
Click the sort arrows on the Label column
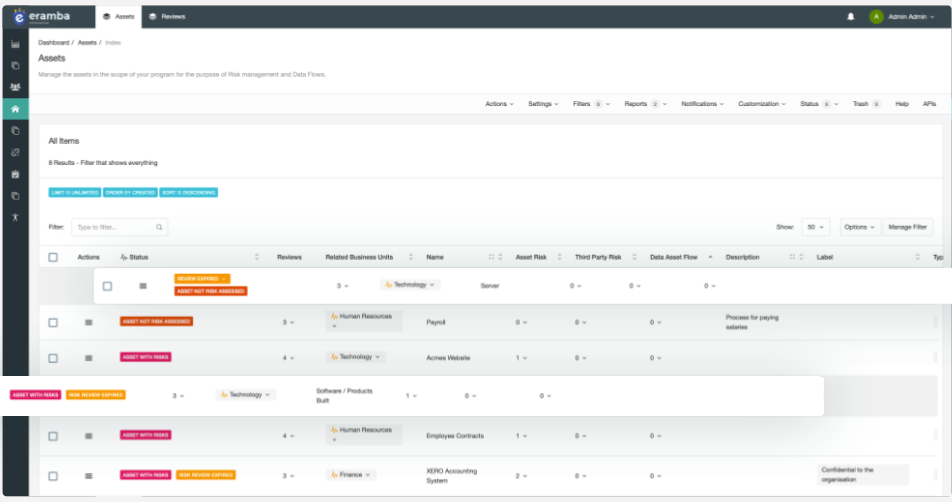(x=917, y=257)
